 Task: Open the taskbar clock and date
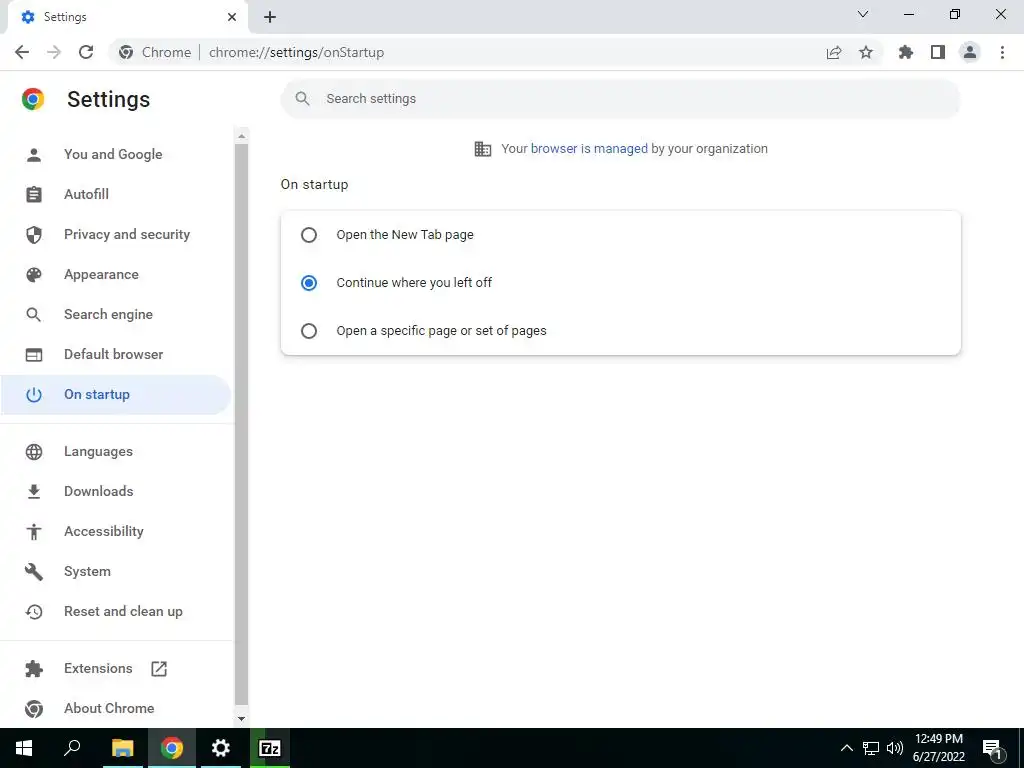938,748
